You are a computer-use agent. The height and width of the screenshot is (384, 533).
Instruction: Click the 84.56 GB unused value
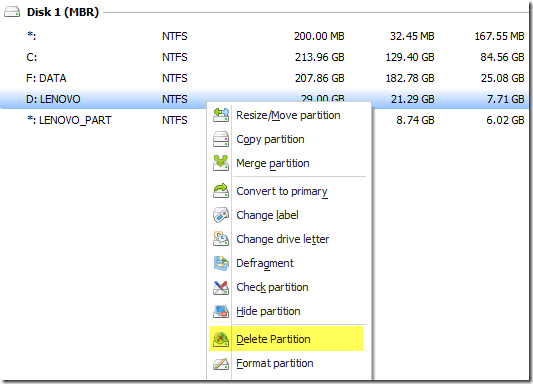coord(502,57)
